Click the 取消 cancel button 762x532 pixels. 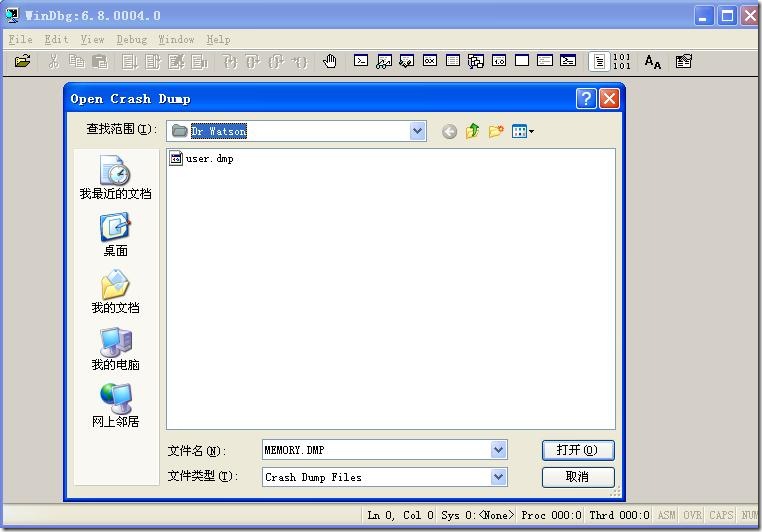[x=578, y=477]
